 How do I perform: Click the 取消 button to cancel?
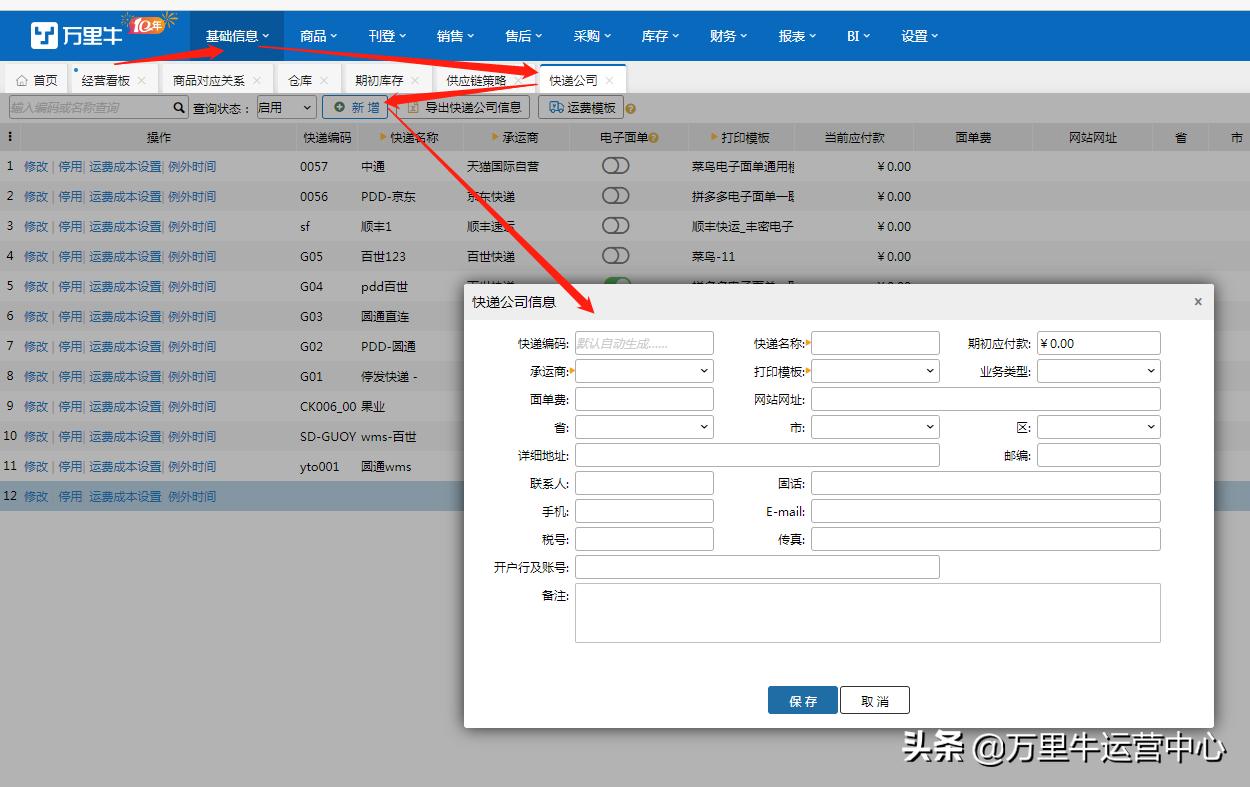pyautogui.click(x=875, y=700)
